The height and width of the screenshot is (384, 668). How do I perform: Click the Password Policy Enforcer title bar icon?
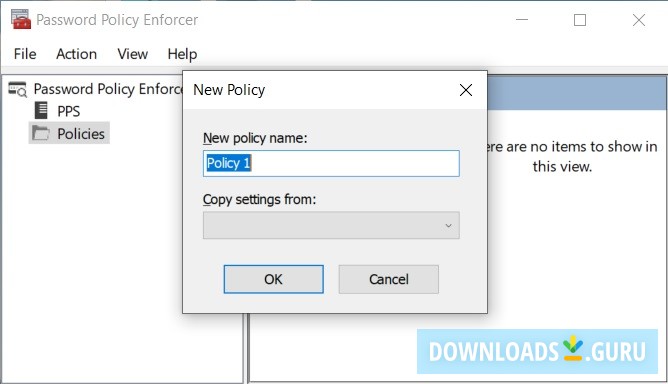[21, 19]
